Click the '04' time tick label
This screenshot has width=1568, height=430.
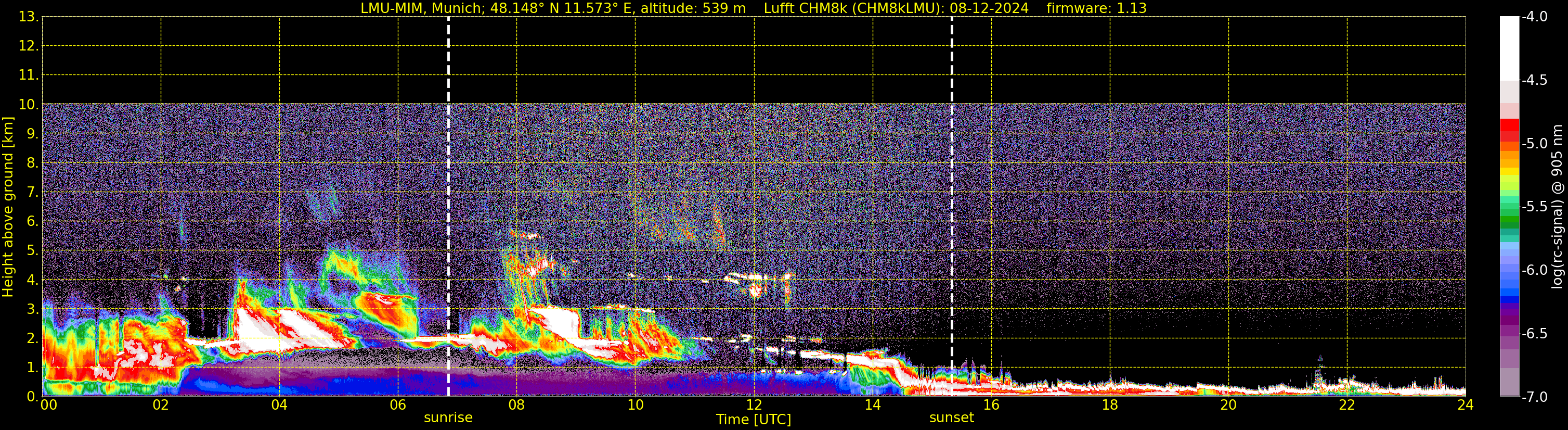click(279, 405)
